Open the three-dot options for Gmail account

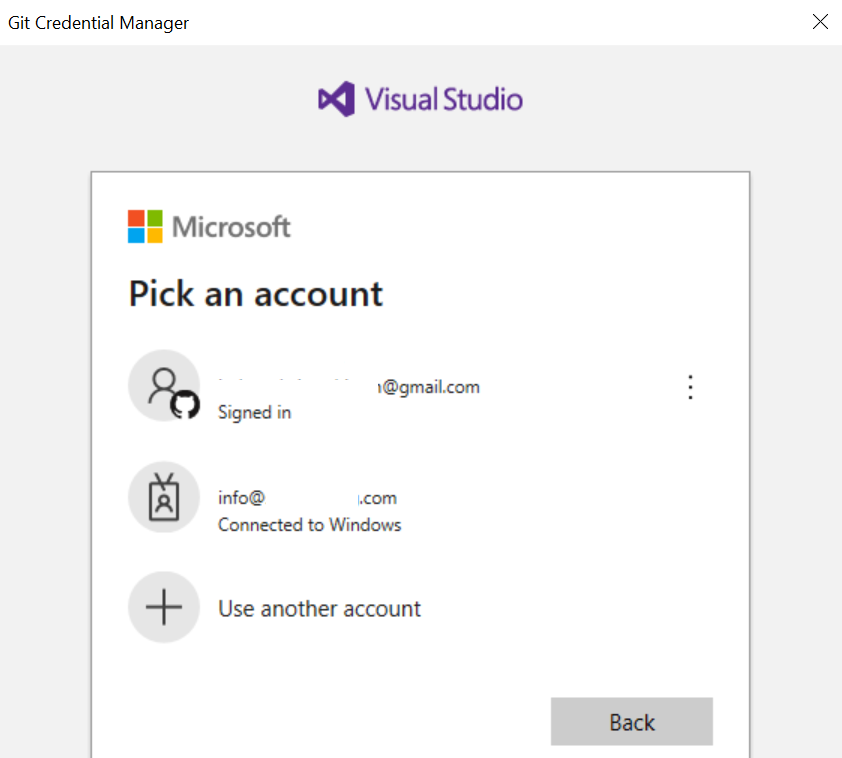[690, 388]
